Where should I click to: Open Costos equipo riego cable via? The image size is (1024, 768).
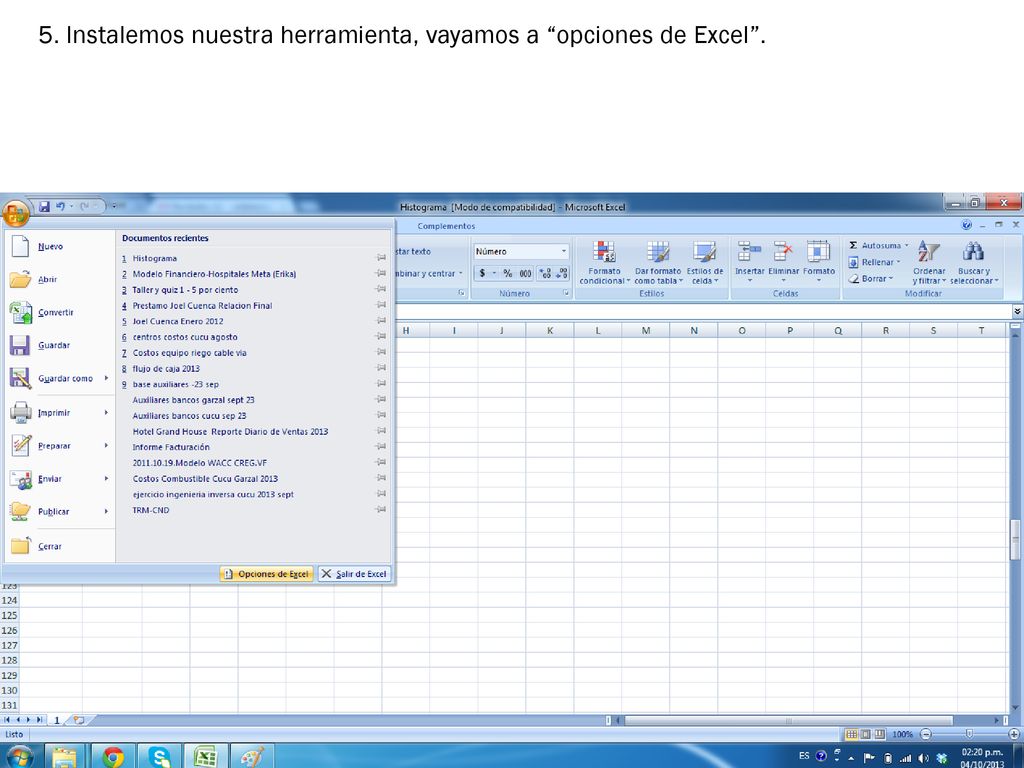pos(189,353)
